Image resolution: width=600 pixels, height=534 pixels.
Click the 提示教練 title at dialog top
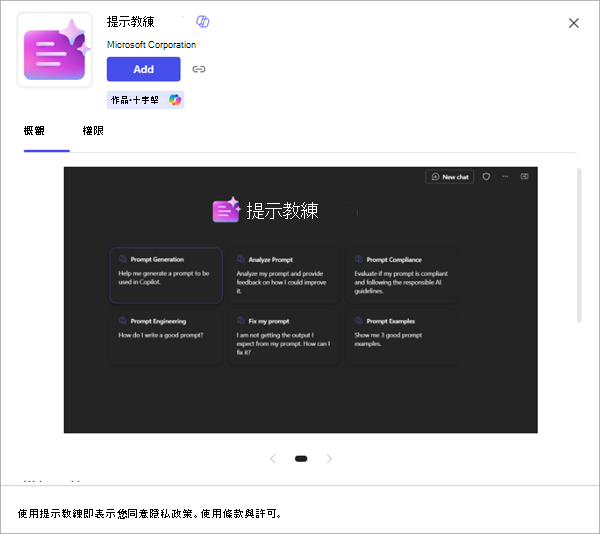click(x=130, y=22)
